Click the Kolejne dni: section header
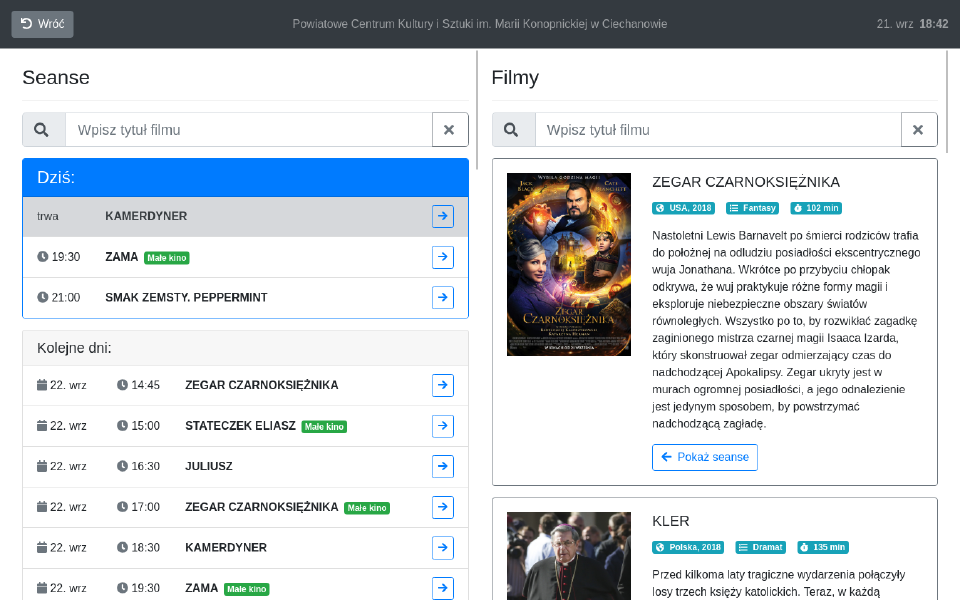Image resolution: width=960 pixels, height=600 pixels. (246, 348)
